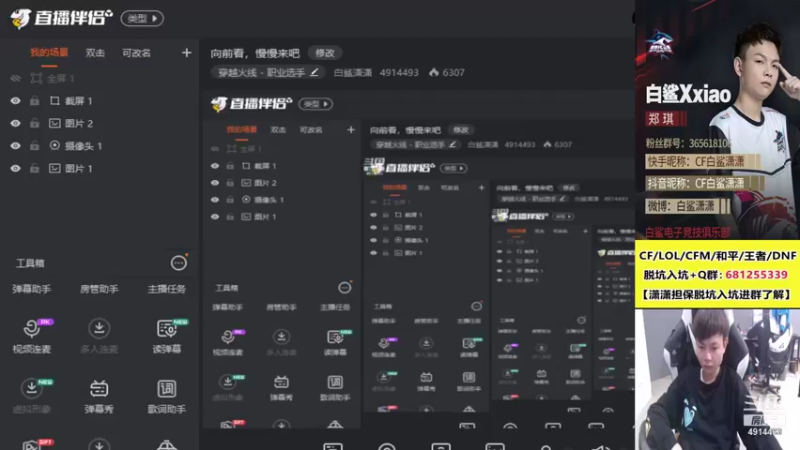
Task: Click the 白鲨Xxiao streamer banner image
Action: pos(717,120)
